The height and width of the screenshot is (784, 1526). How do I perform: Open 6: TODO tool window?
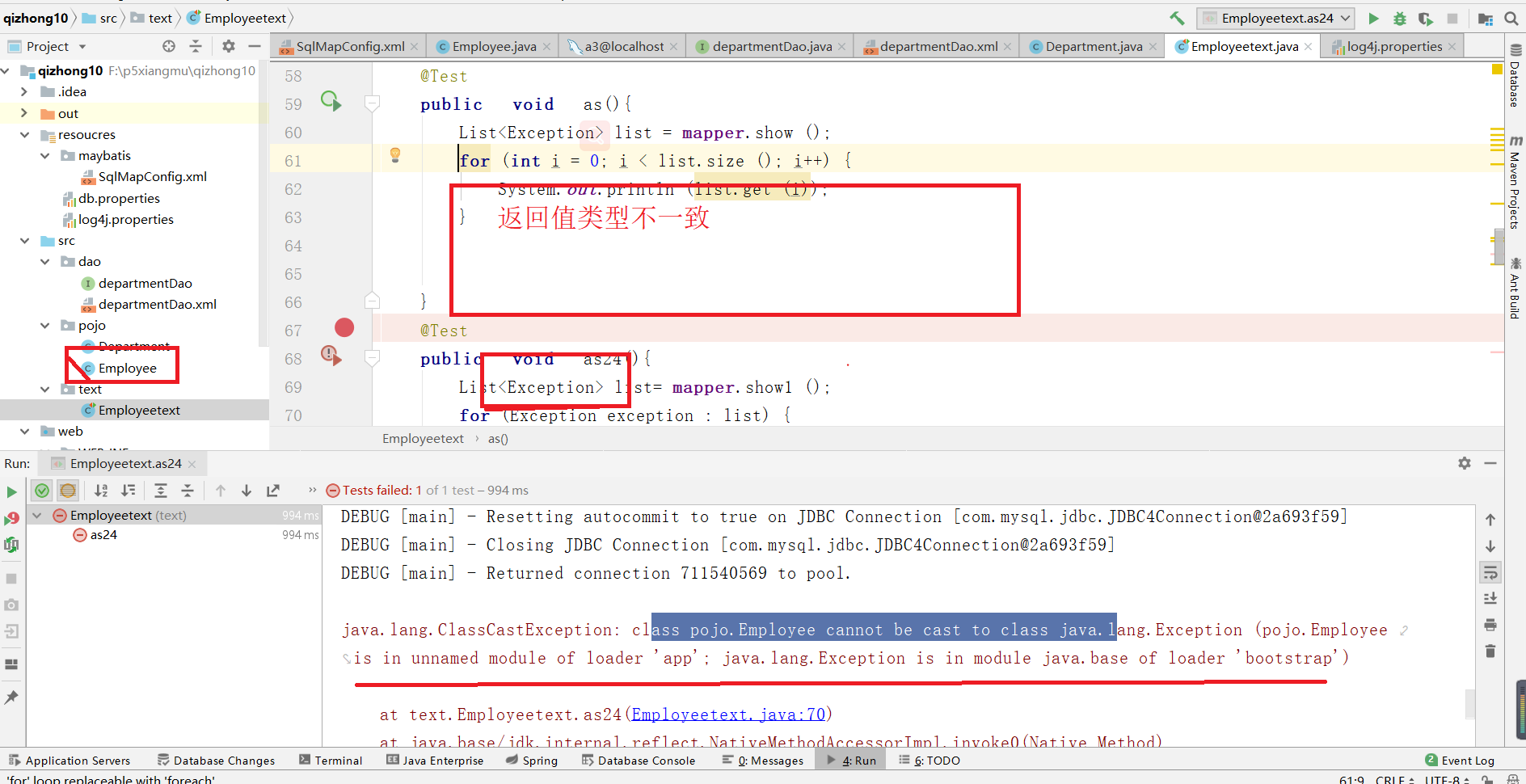pos(930,761)
